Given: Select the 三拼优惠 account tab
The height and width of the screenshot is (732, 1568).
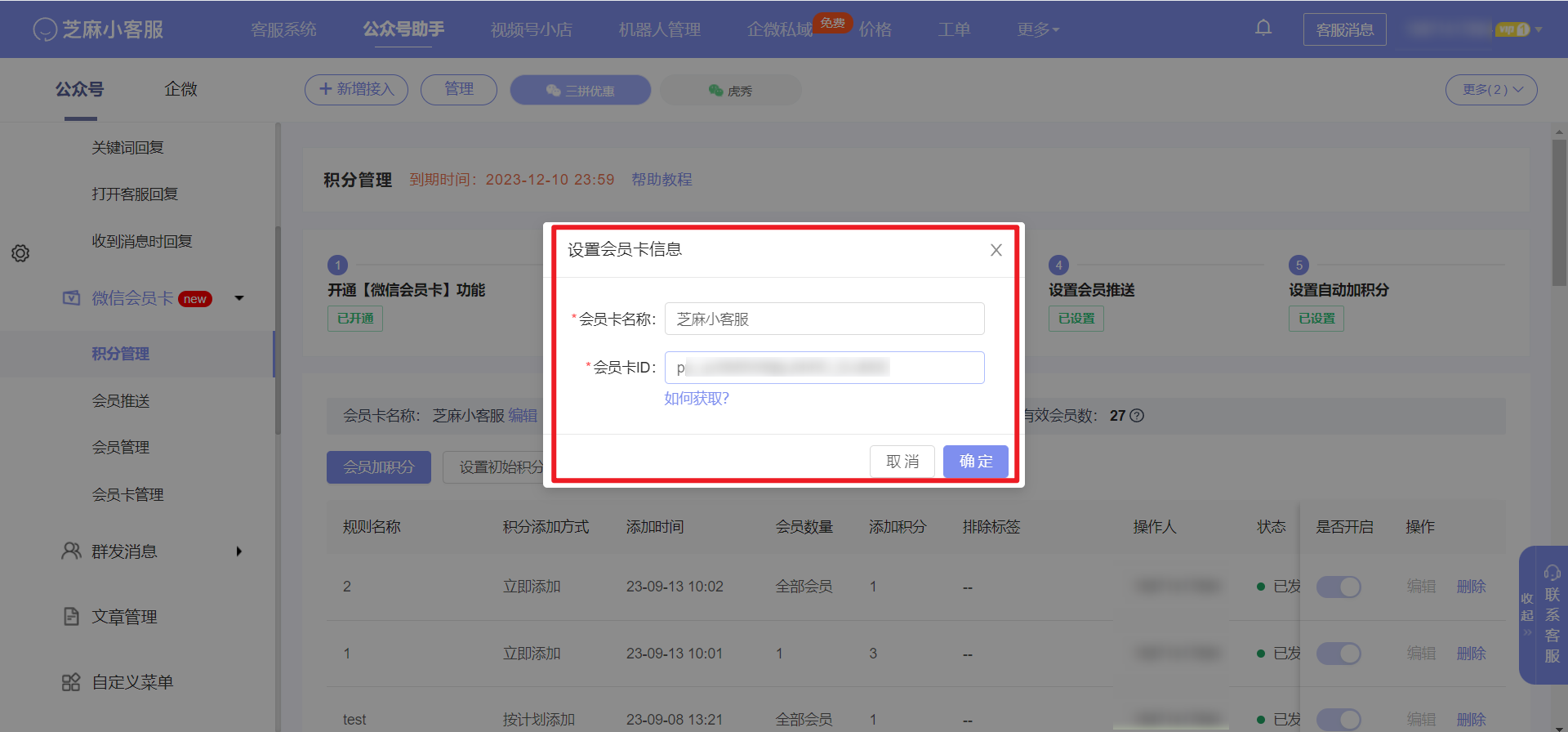Looking at the screenshot, I should (581, 90).
